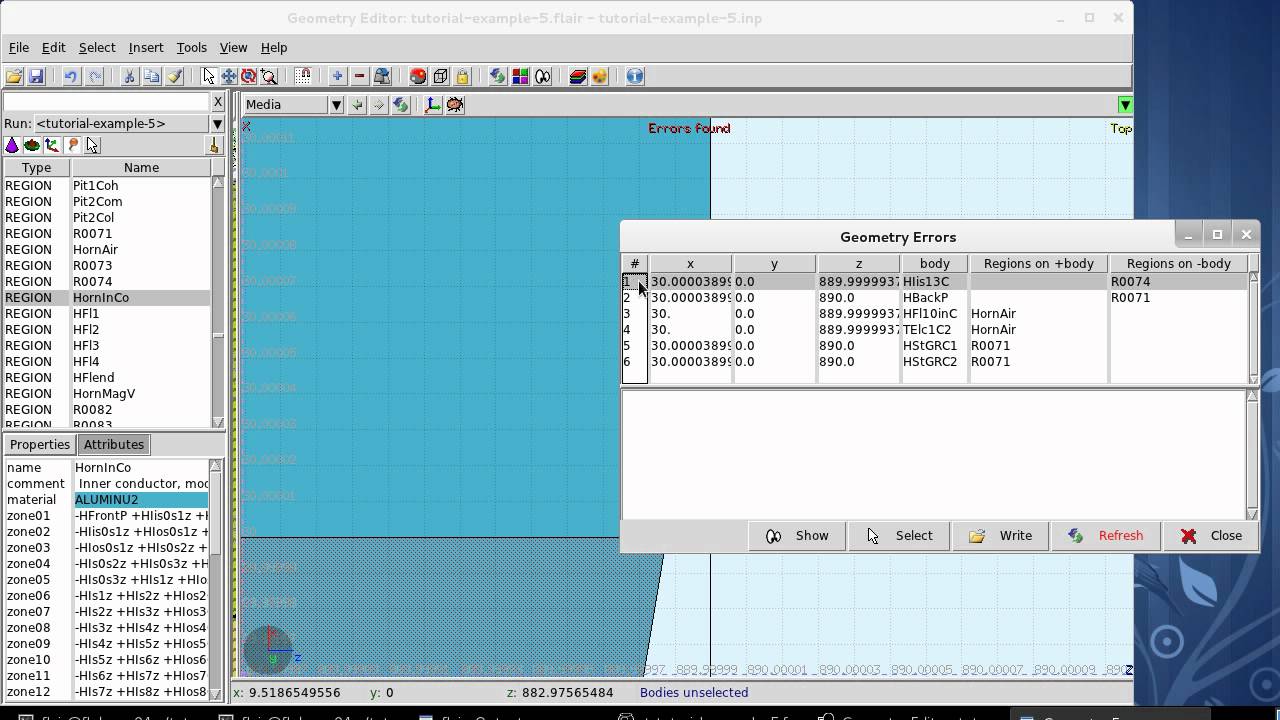Click the paste brush icon
The image size is (1280, 720).
click(174, 76)
